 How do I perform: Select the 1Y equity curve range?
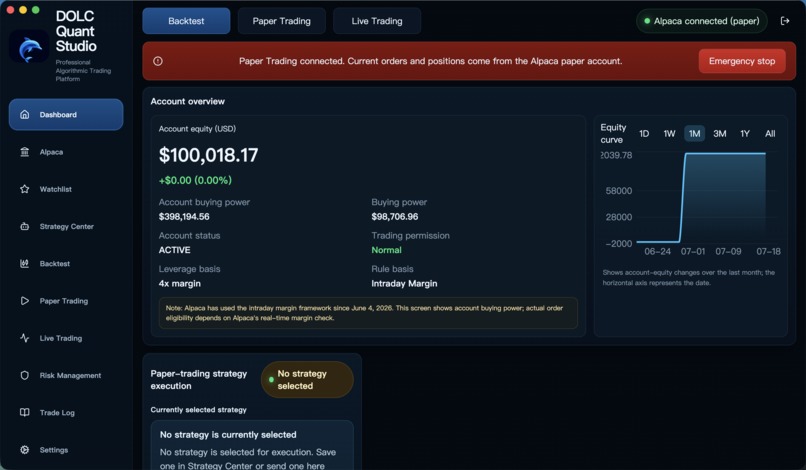tap(745, 134)
